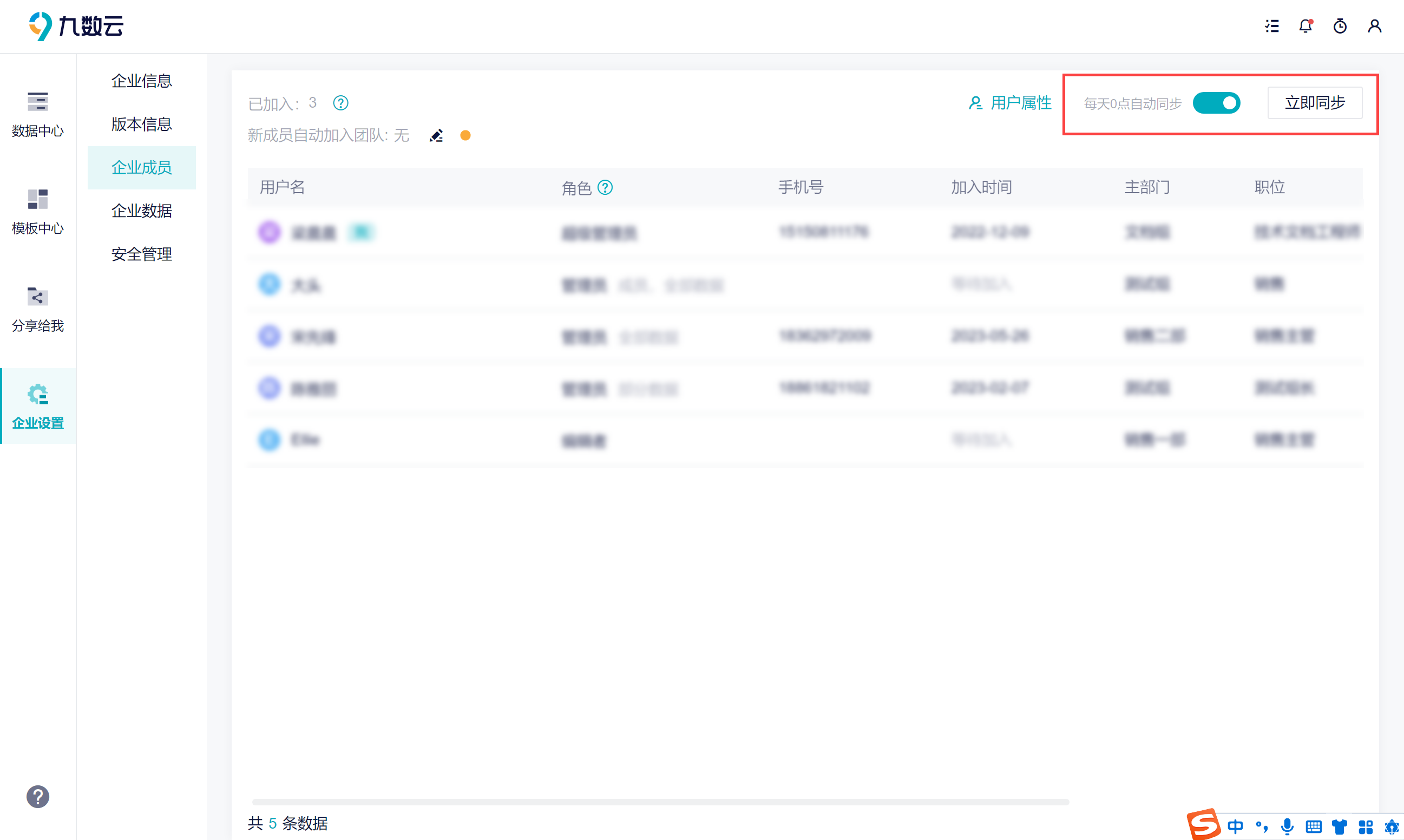Open the 企业数据 menu item

[141, 211]
